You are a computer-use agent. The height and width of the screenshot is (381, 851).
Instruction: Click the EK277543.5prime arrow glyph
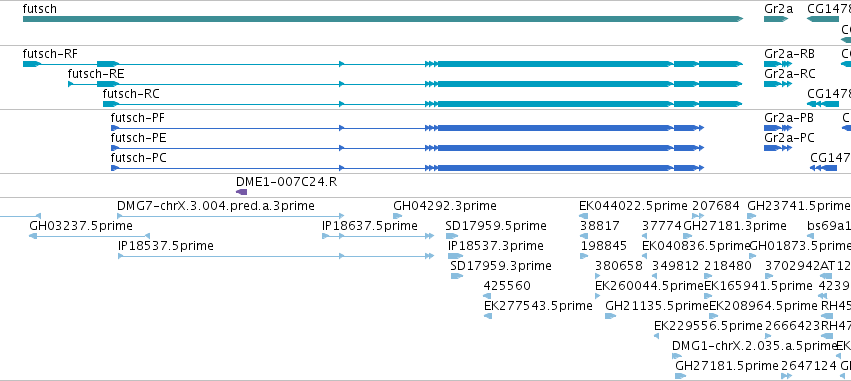487,316
